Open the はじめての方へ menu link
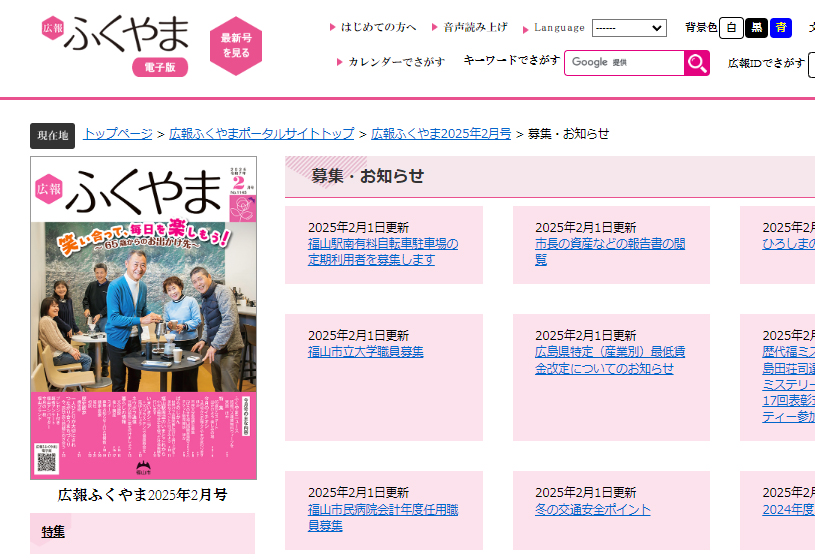Viewport: 815px width, 560px height. pos(379,27)
